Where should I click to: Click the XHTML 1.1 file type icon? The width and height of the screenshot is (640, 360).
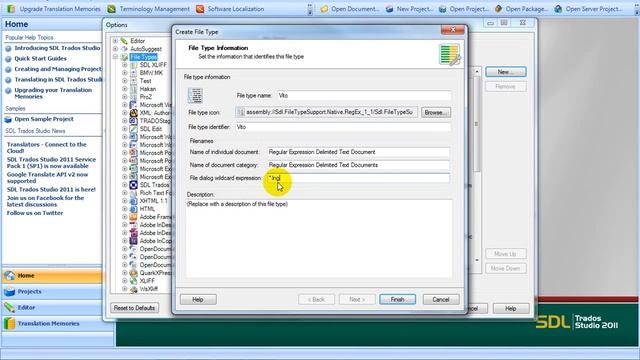133,201
